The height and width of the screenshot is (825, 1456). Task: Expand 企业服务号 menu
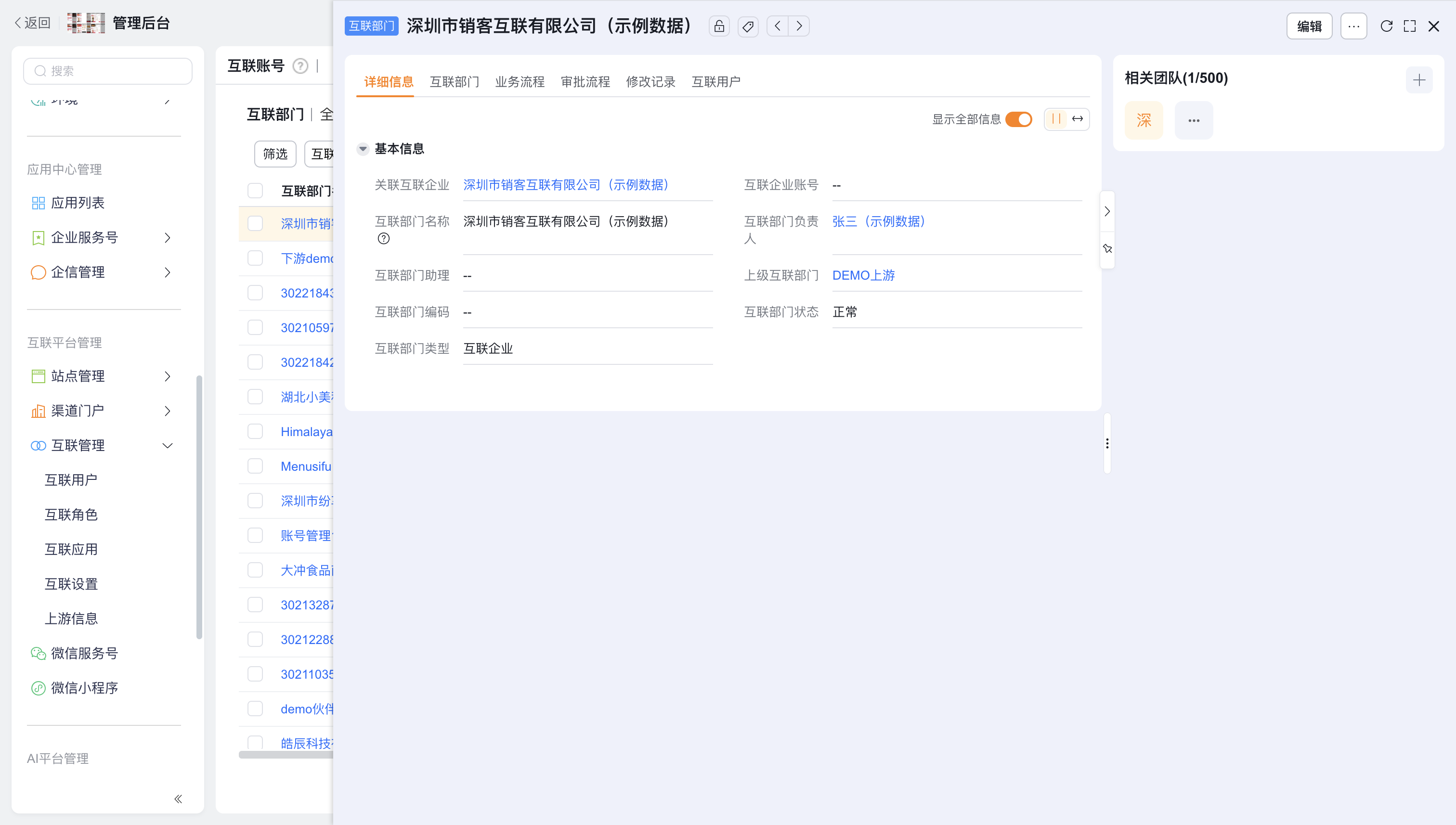167,238
